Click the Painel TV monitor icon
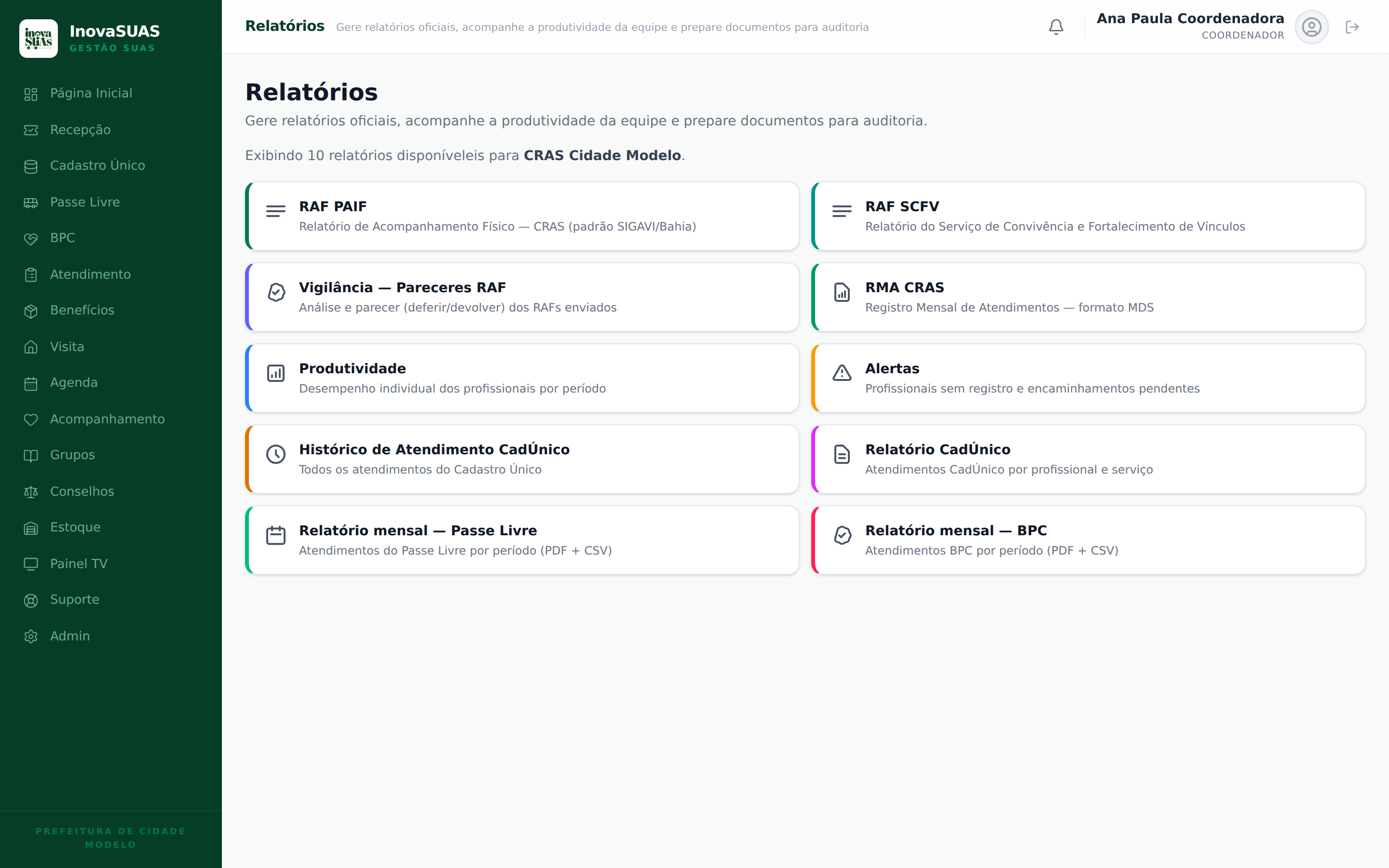This screenshot has height=868, width=1389. [x=31, y=564]
